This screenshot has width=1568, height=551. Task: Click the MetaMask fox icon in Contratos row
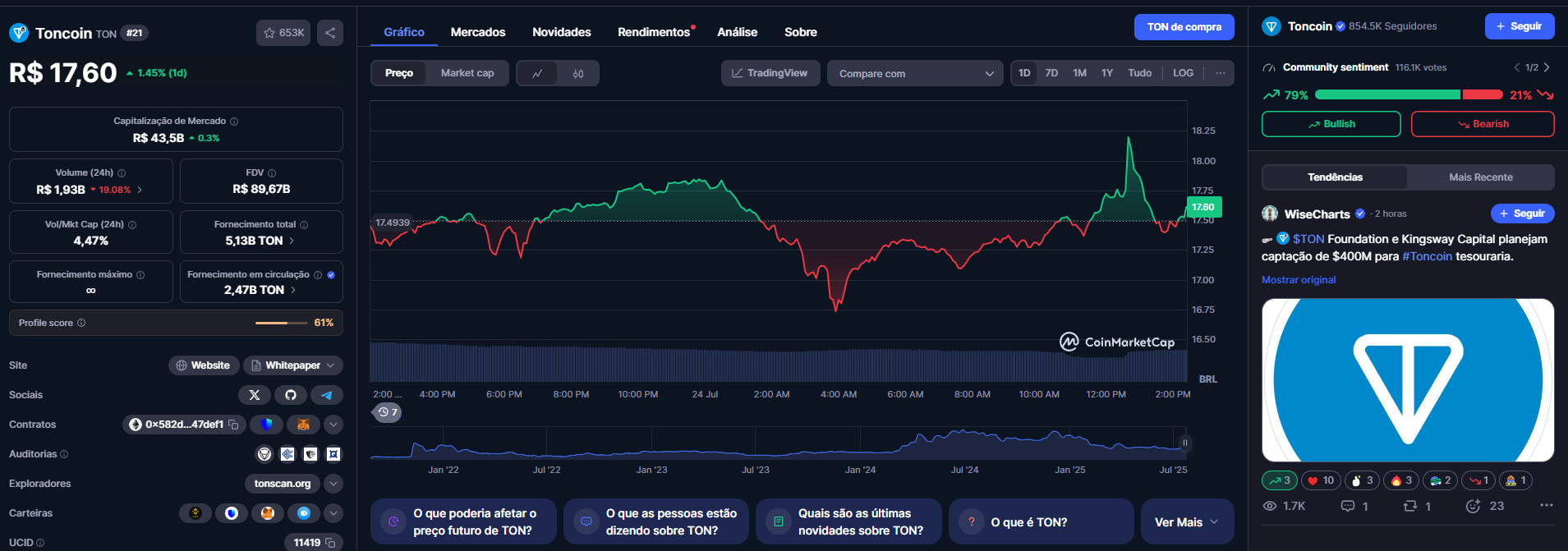coord(303,425)
